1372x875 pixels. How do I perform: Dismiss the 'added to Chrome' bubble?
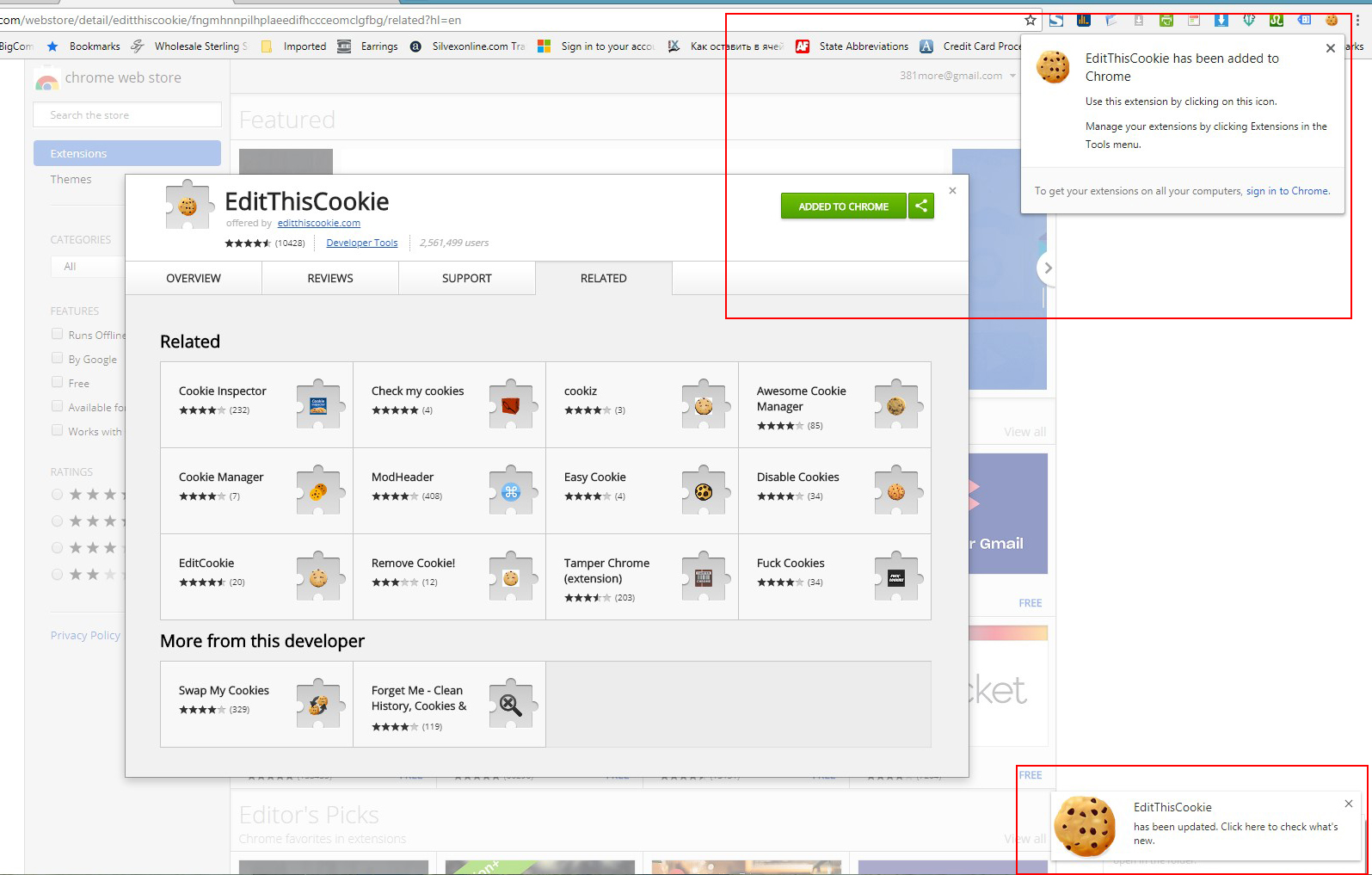coord(1331,48)
